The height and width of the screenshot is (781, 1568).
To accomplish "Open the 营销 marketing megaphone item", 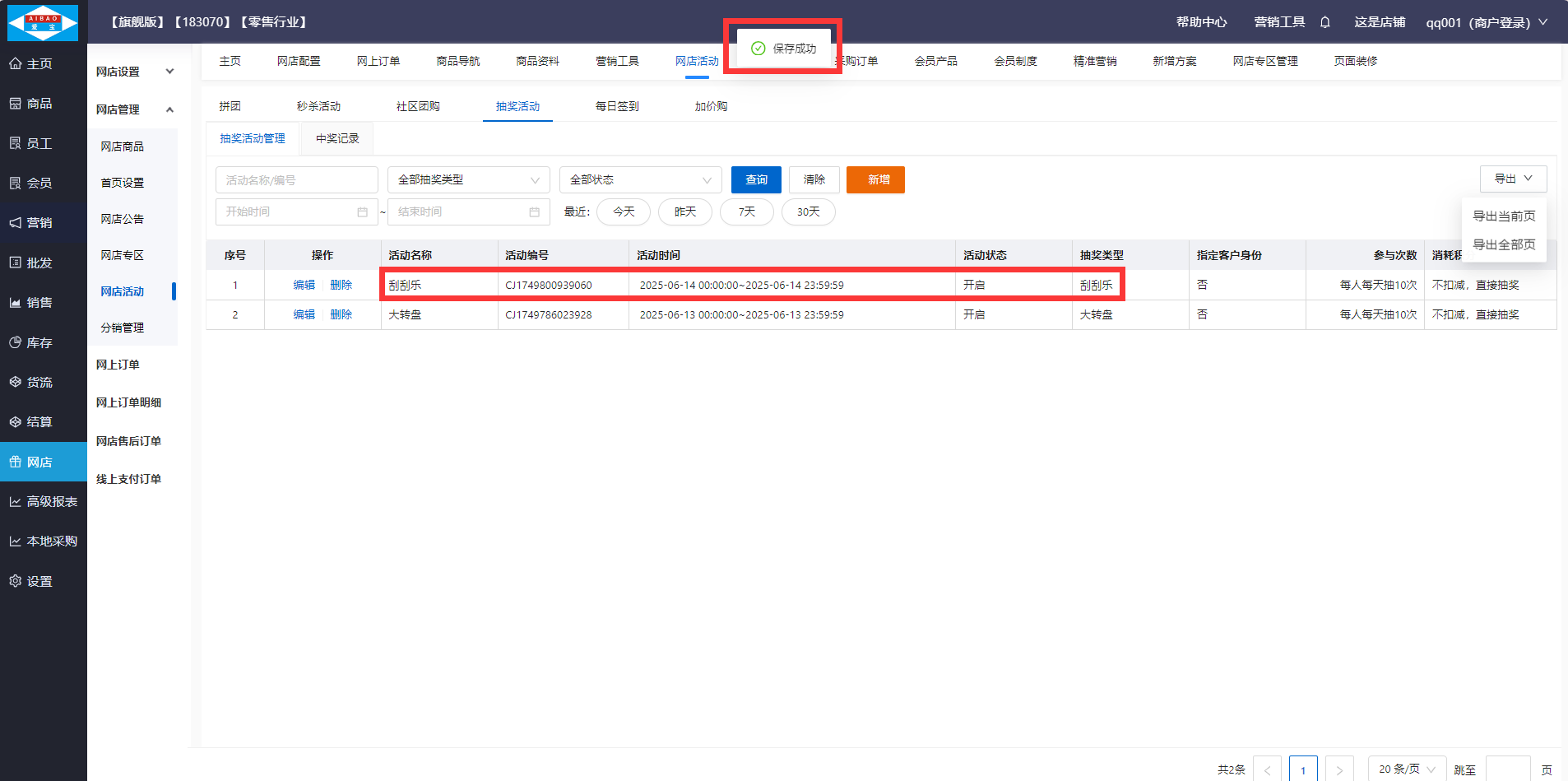I will coord(30,223).
